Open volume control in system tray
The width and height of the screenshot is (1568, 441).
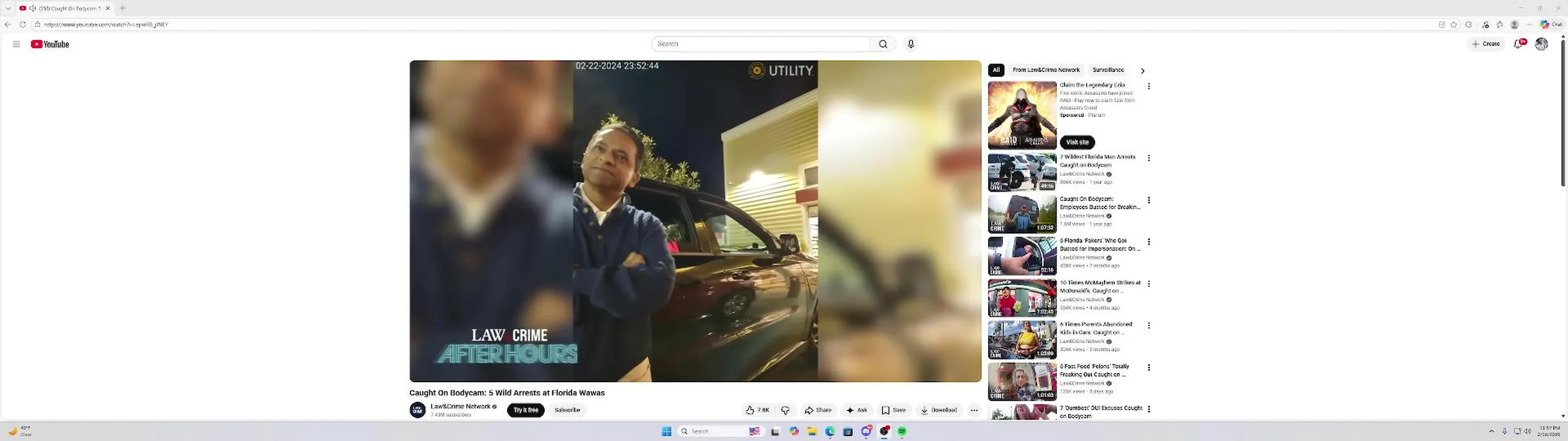(x=1528, y=431)
